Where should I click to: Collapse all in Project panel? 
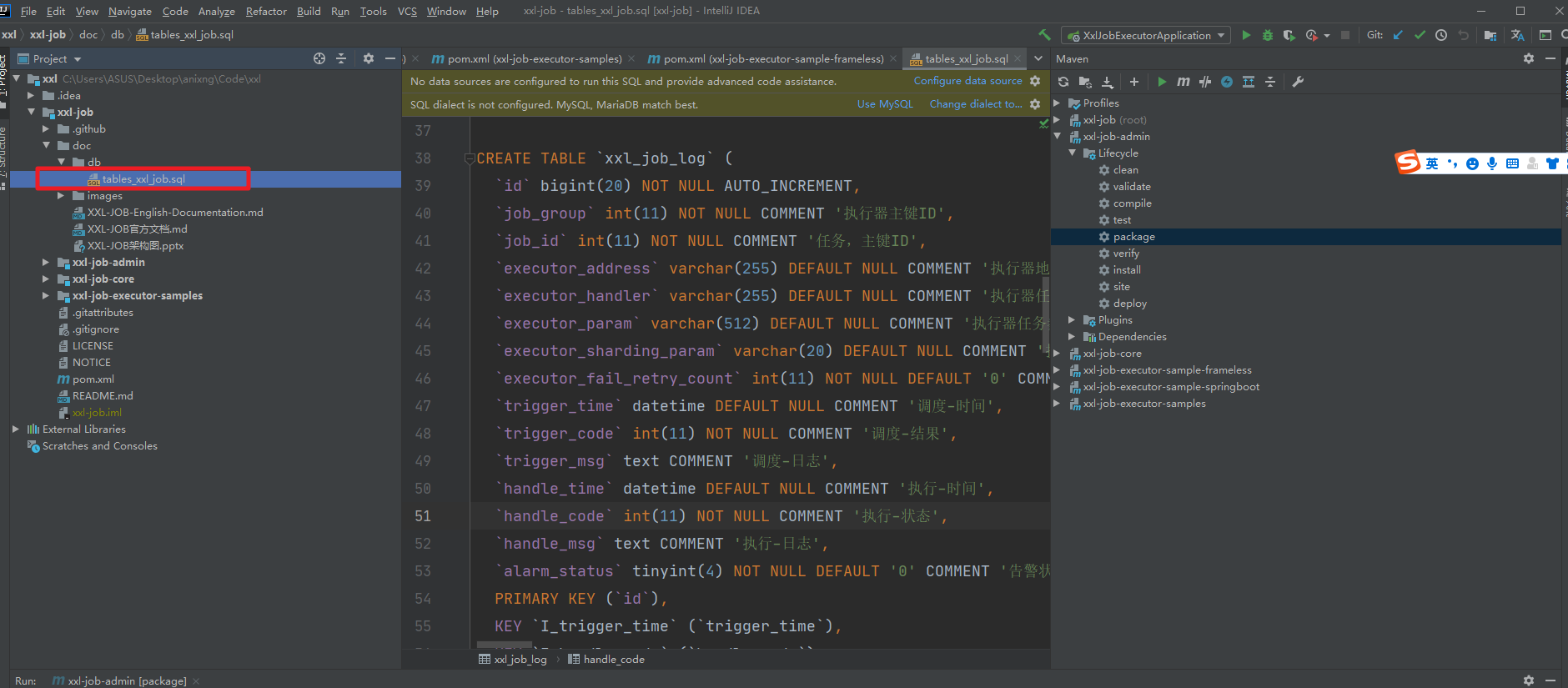tap(341, 58)
